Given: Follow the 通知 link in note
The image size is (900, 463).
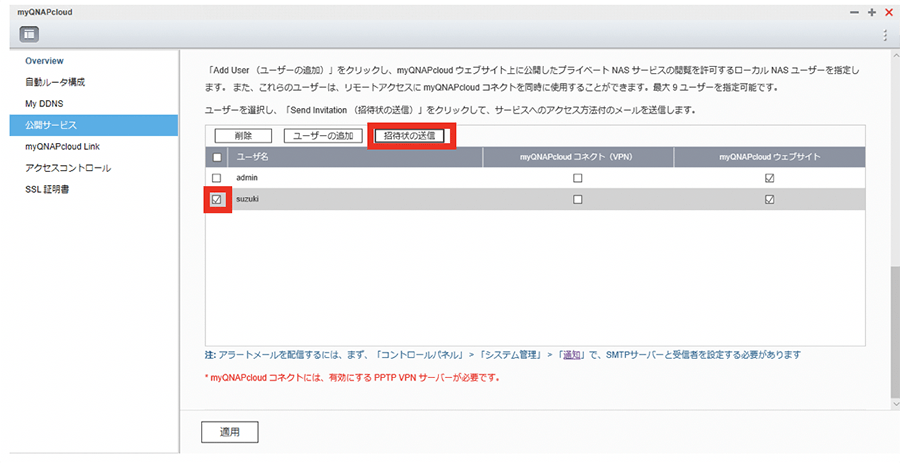Looking at the screenshot, I should (x=571, y=355).
